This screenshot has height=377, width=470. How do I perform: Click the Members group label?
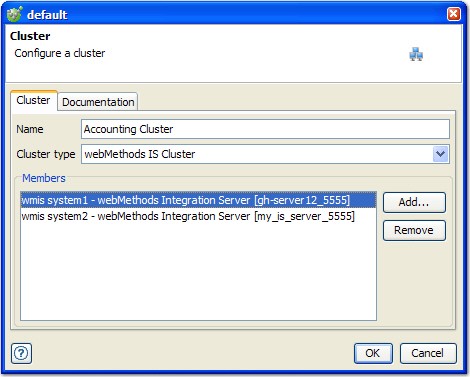coord(44,178)
